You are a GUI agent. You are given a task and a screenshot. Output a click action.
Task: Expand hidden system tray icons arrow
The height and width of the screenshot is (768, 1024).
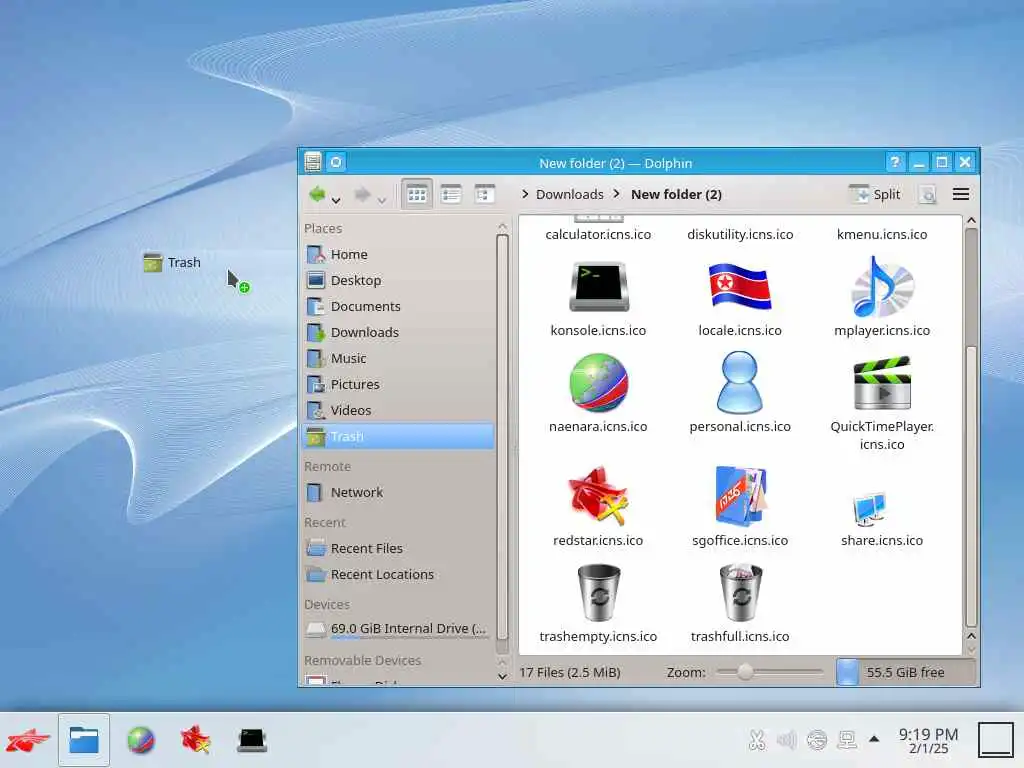[x=874, y=739]
